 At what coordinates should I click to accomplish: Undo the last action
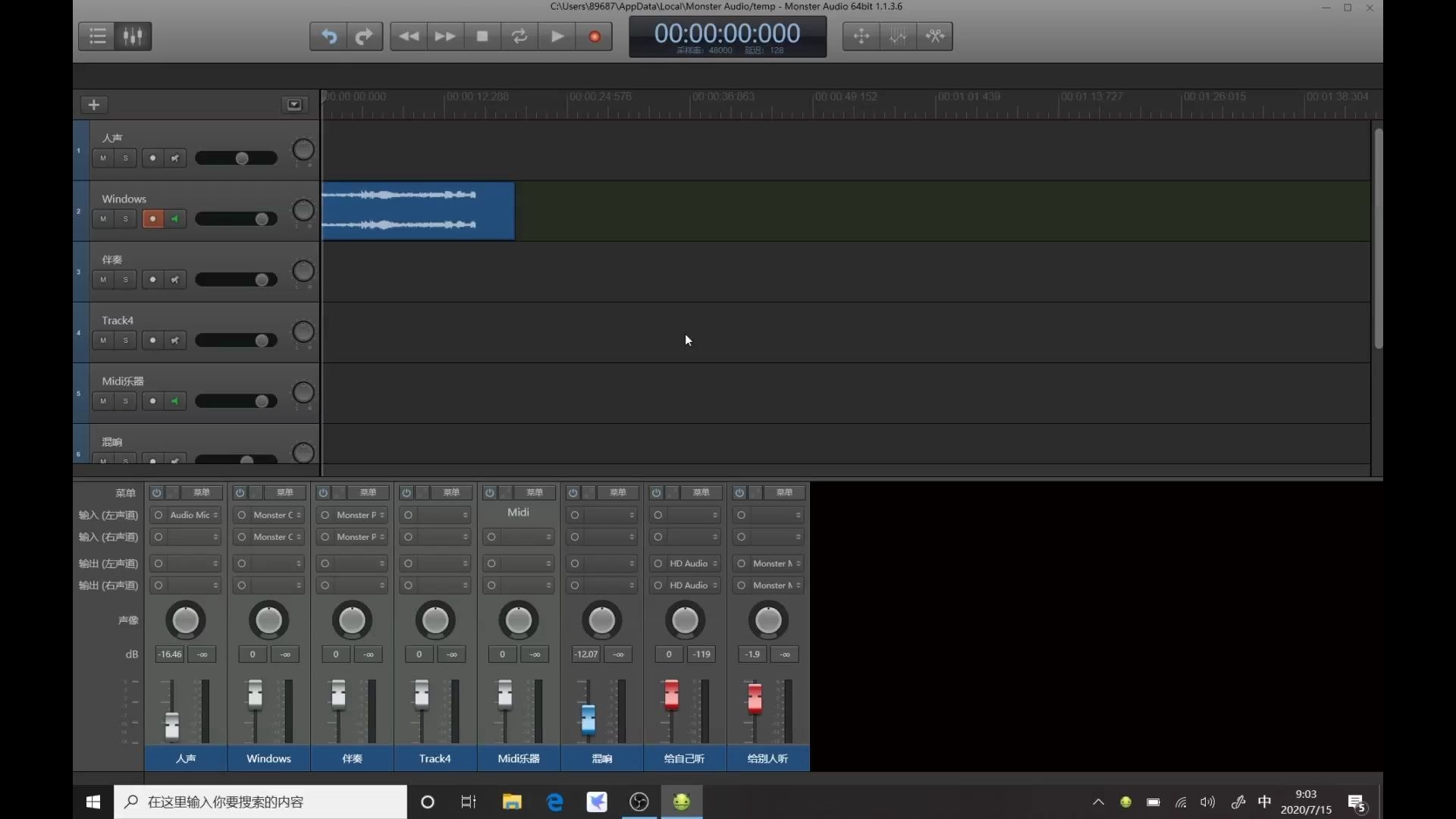pyautogui.click(x=328, y=36)
